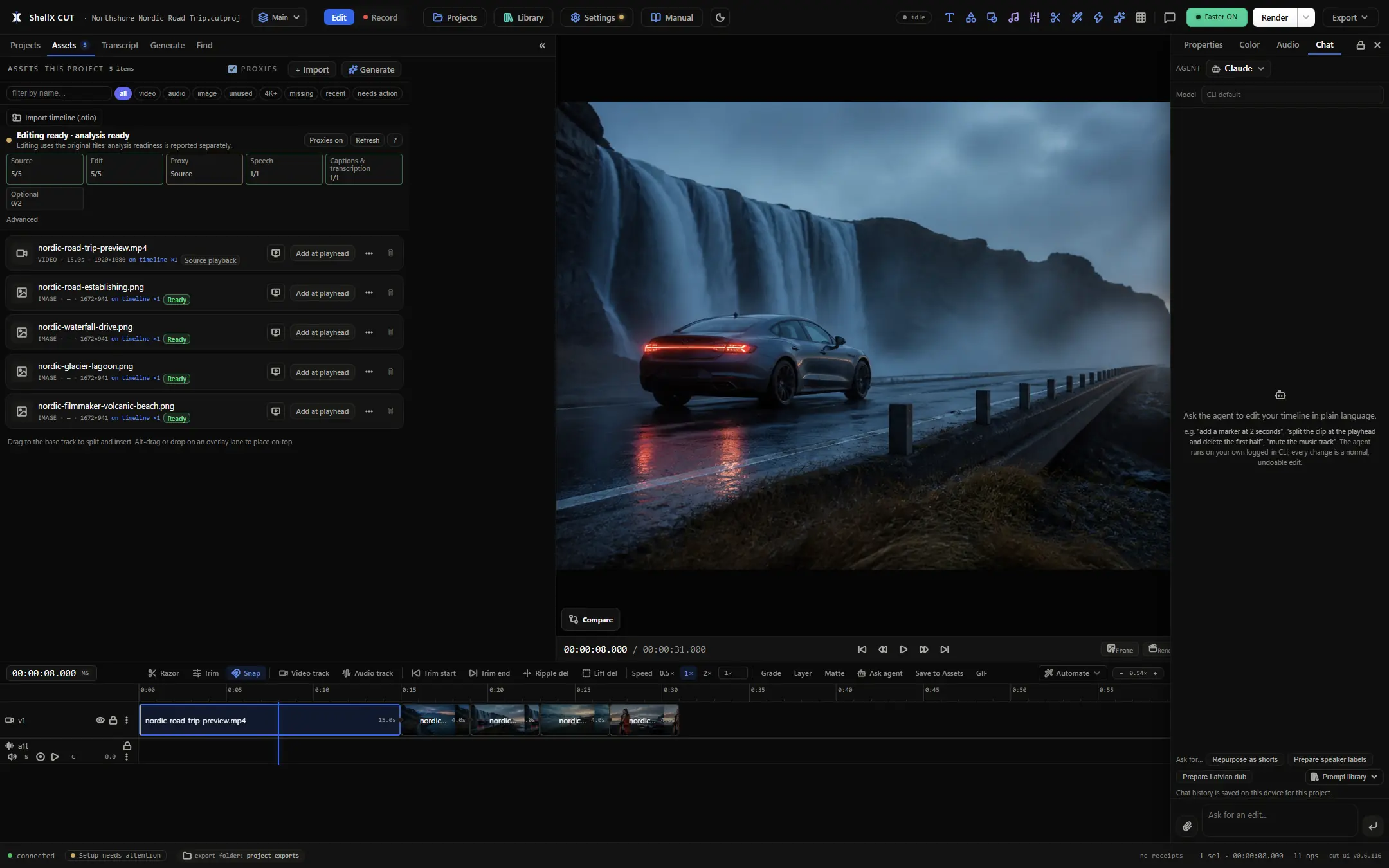The image size is (1389, 868).
Task: Open more options for nordic-road-establishing.png
Action: 369,293
